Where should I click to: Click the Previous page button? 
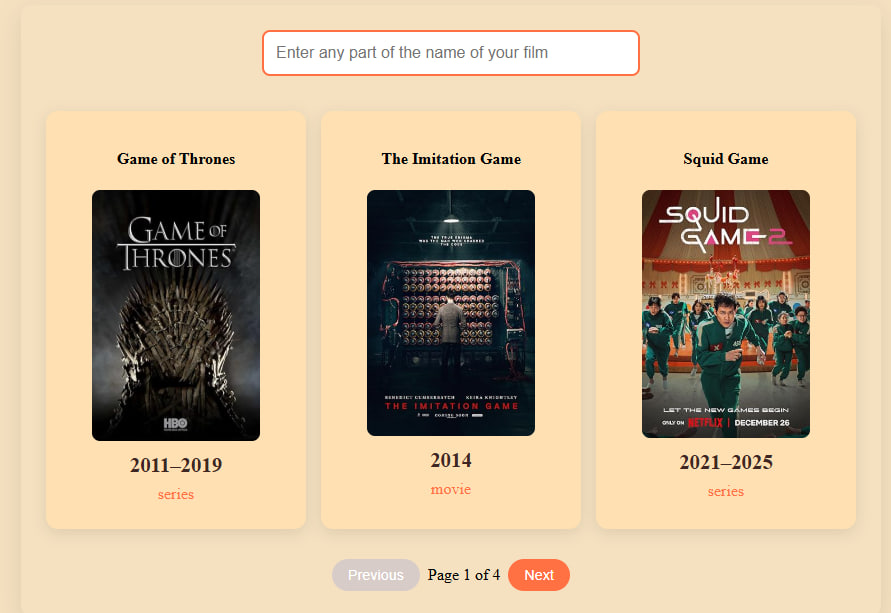pyautogui.click(x=376, y=575)
